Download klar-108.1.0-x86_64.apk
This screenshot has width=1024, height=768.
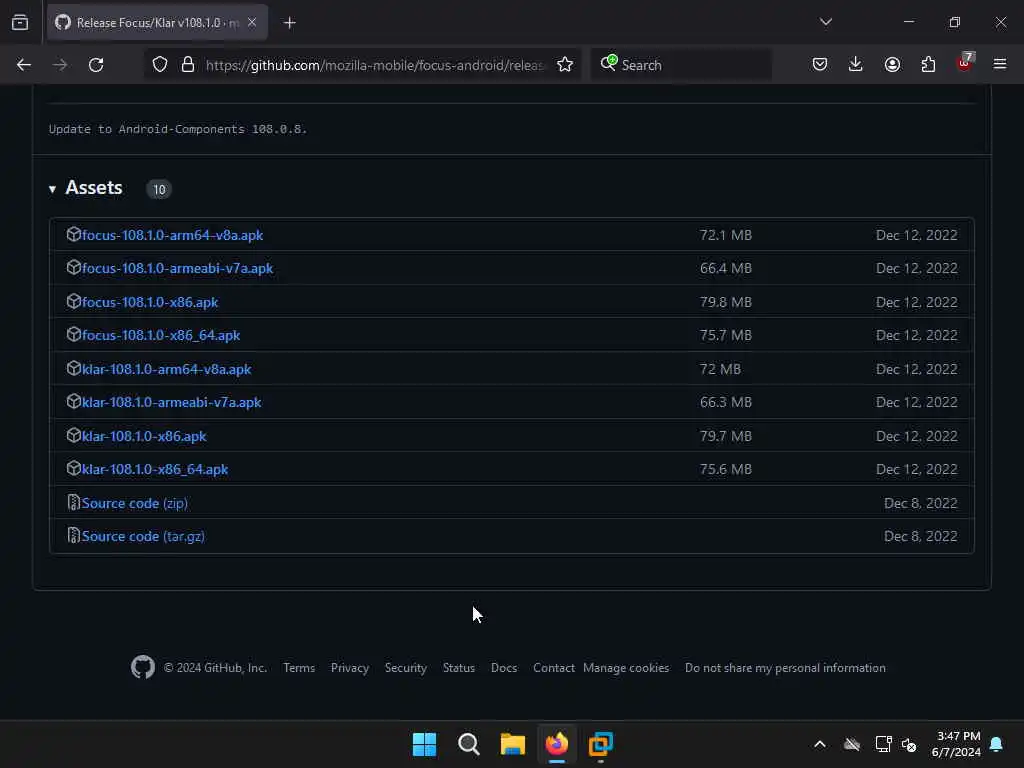(x=155, y=470)
